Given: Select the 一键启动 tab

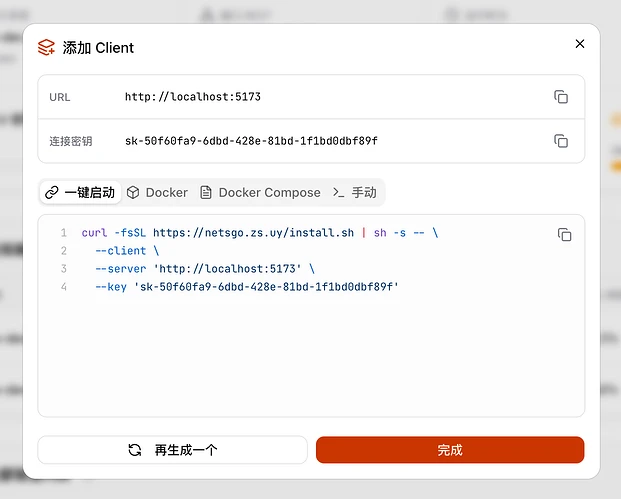Looking at the screenshot, I should (x=80, y=192).
